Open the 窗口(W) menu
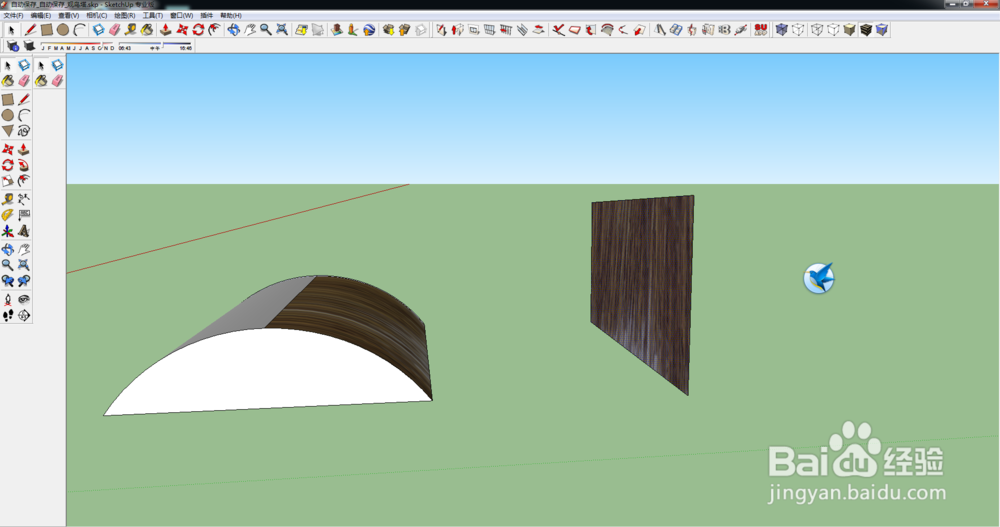1000x527 pixels. tap(182, 15)
